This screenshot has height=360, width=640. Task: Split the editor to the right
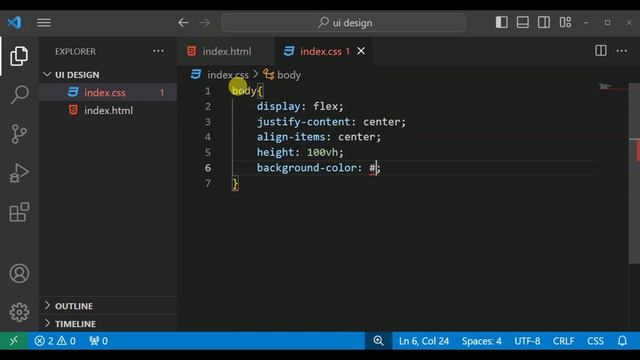click(601, 51)
